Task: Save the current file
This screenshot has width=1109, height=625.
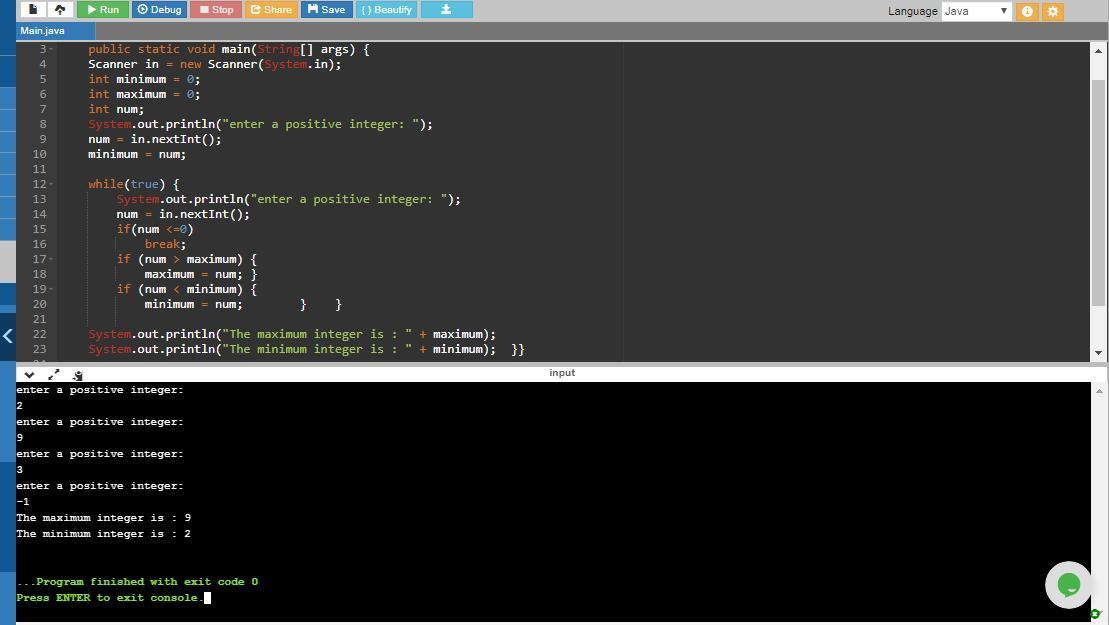Action: 326,10
